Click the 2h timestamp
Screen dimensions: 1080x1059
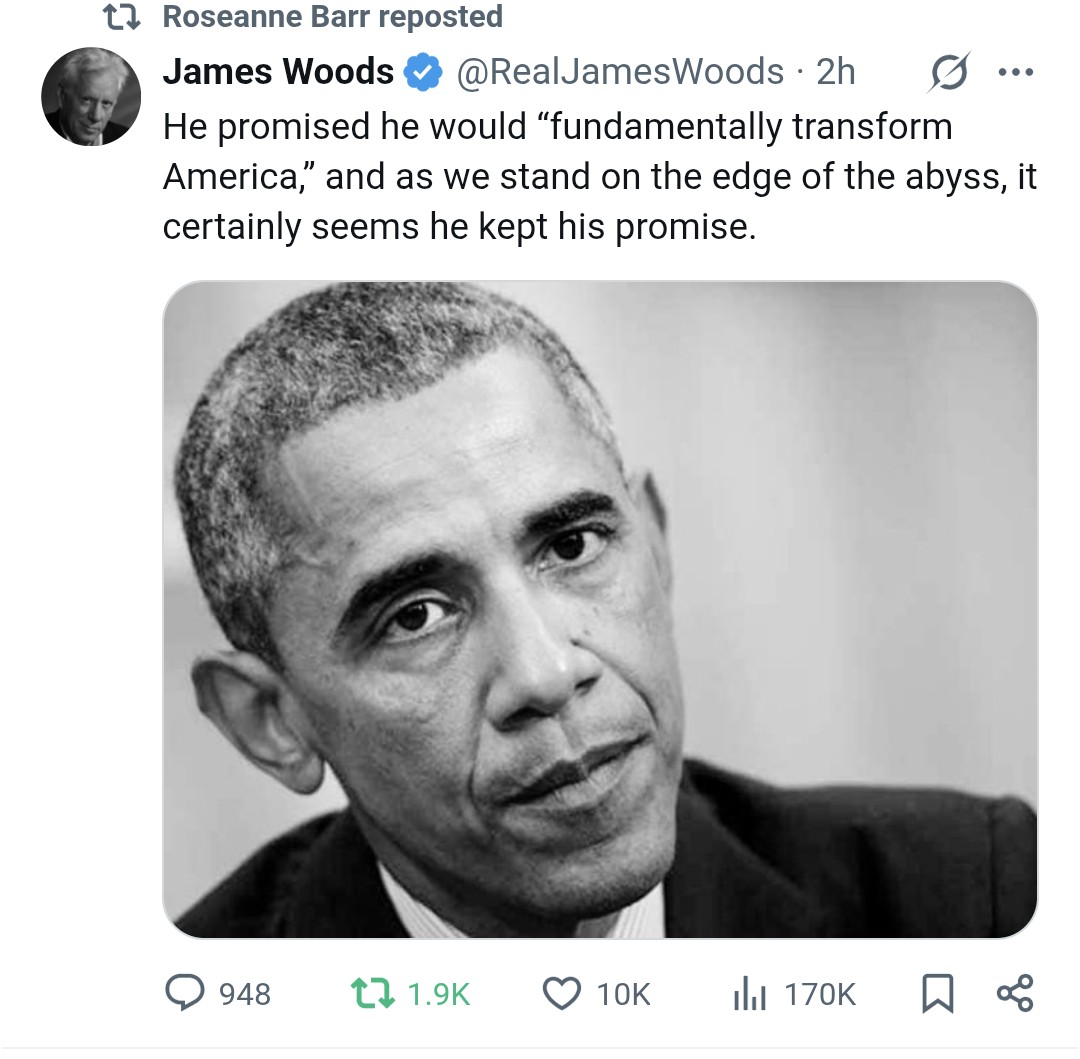[835, 72]
